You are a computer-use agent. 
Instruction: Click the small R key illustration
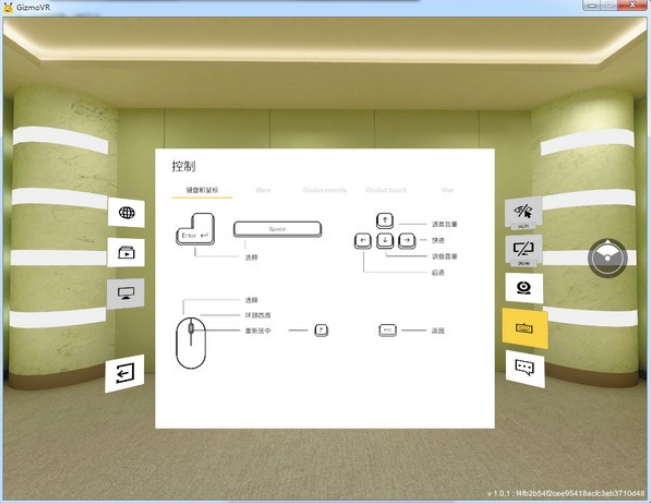point(321,330)
